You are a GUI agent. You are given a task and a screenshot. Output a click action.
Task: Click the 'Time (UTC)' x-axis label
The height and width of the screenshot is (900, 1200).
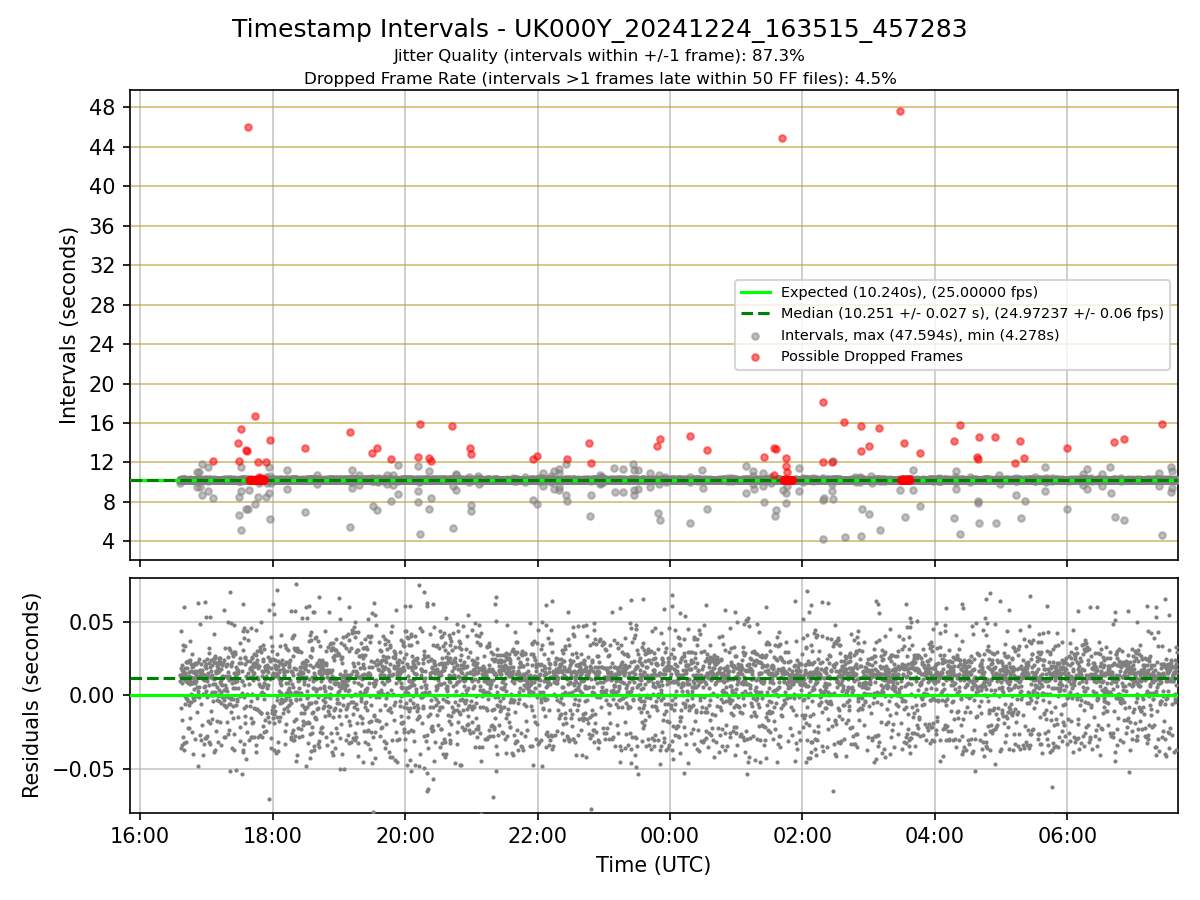pyautogui.click(x=653, y=865)
